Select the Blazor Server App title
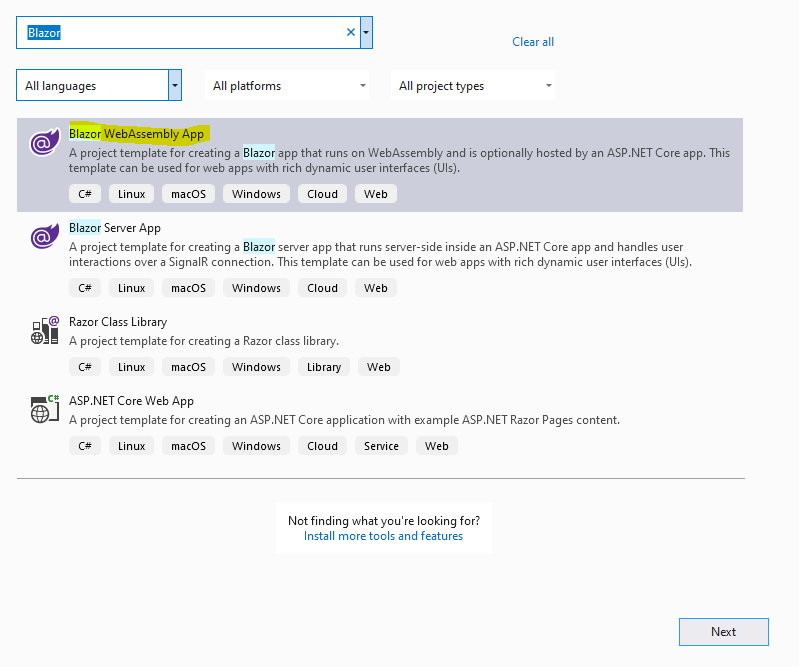This screenshot has height=667, width=799. (x=115, y=228)
